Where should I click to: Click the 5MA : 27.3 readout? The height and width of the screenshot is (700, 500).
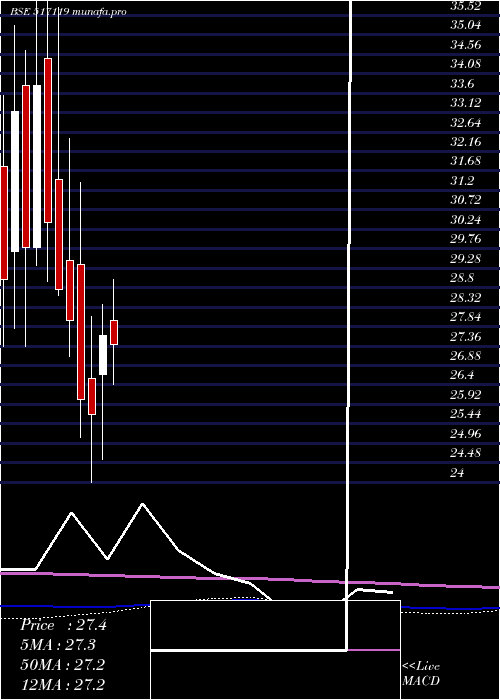[58, 645]
